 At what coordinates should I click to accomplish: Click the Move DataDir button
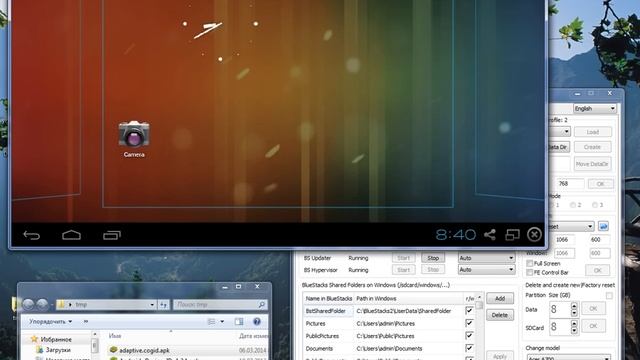(x=593, y=164)
